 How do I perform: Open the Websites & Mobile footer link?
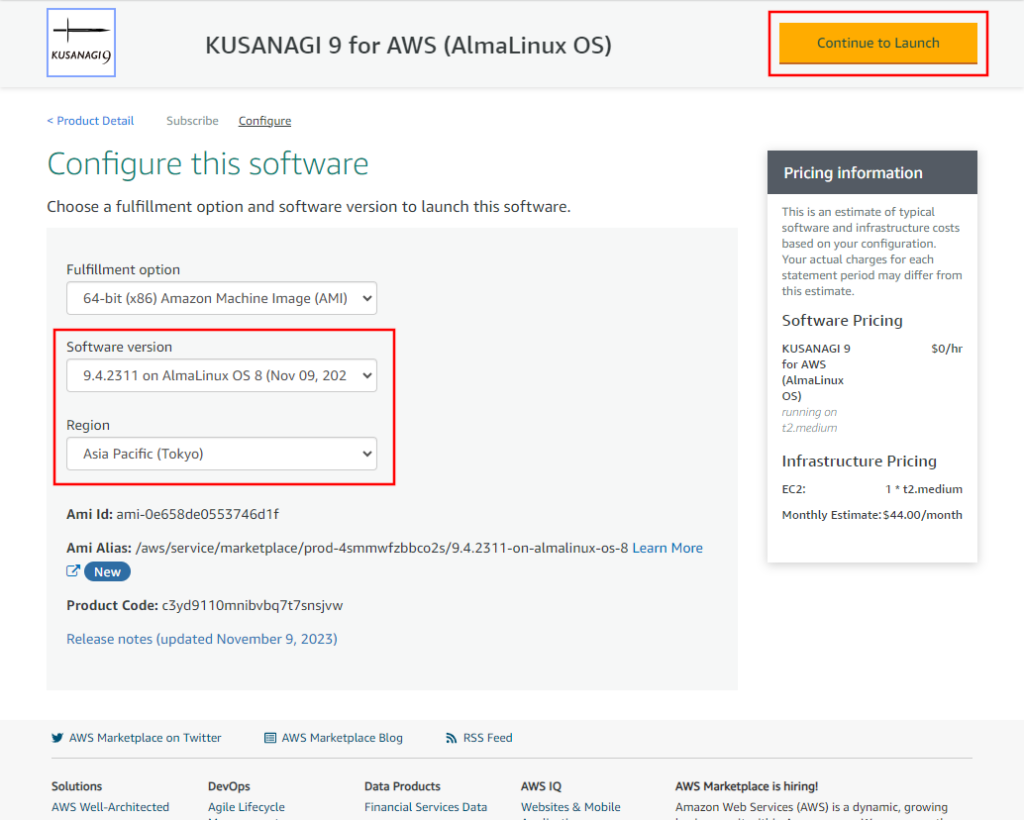tap(571, 807)
